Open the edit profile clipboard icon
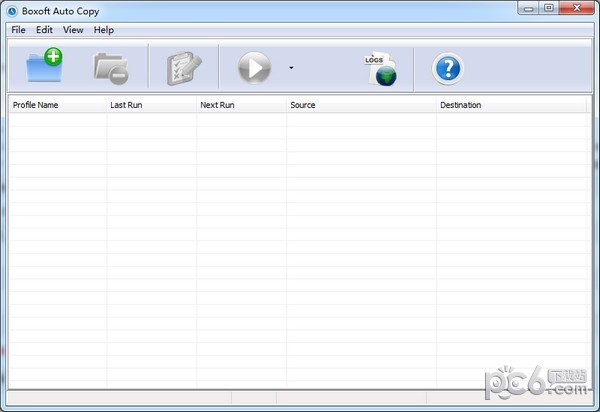The image size is (600, 412). [184, 68]
